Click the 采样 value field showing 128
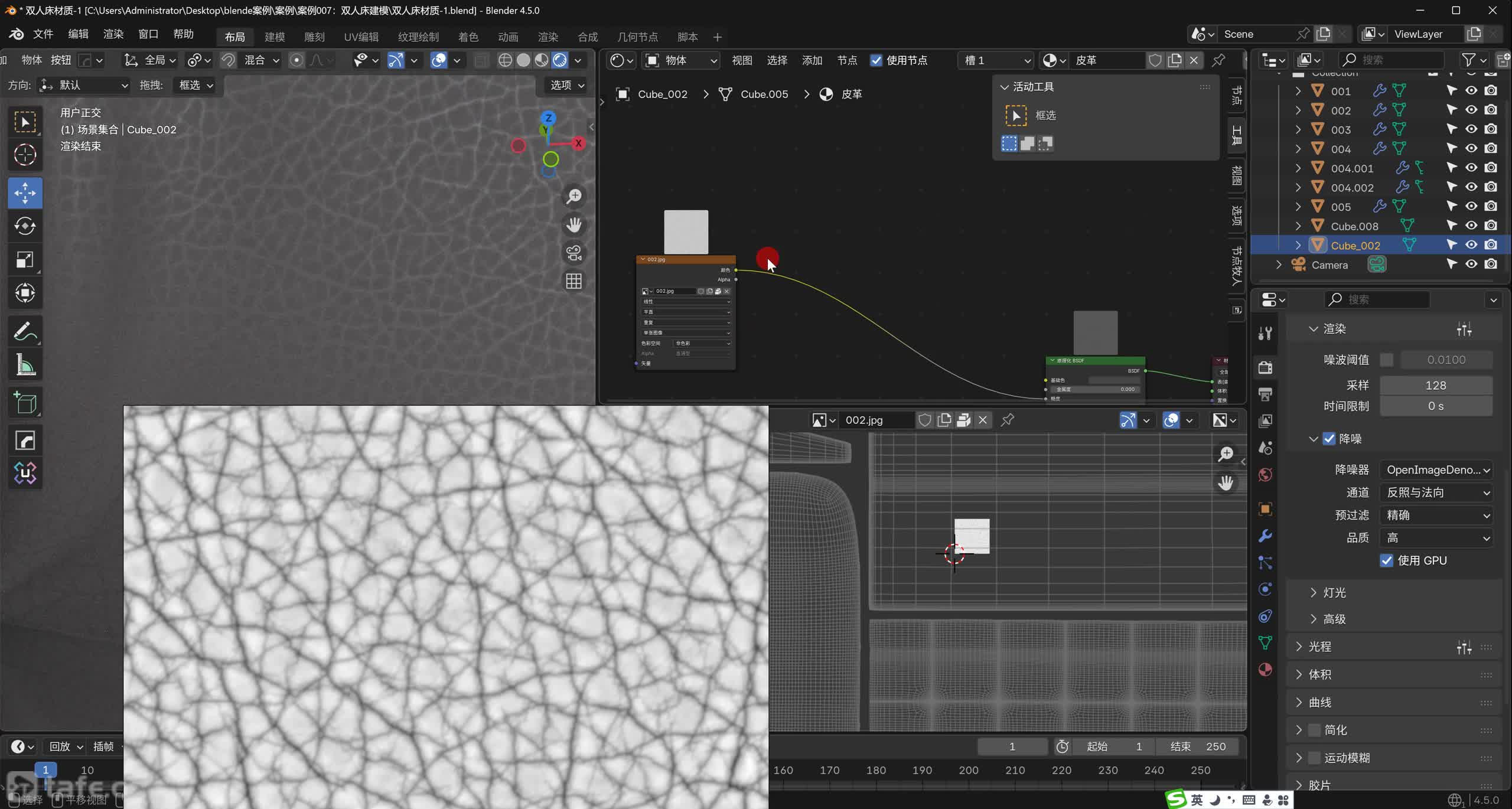This screenshot has width=1512, height=809. [x=1435, y=386]
